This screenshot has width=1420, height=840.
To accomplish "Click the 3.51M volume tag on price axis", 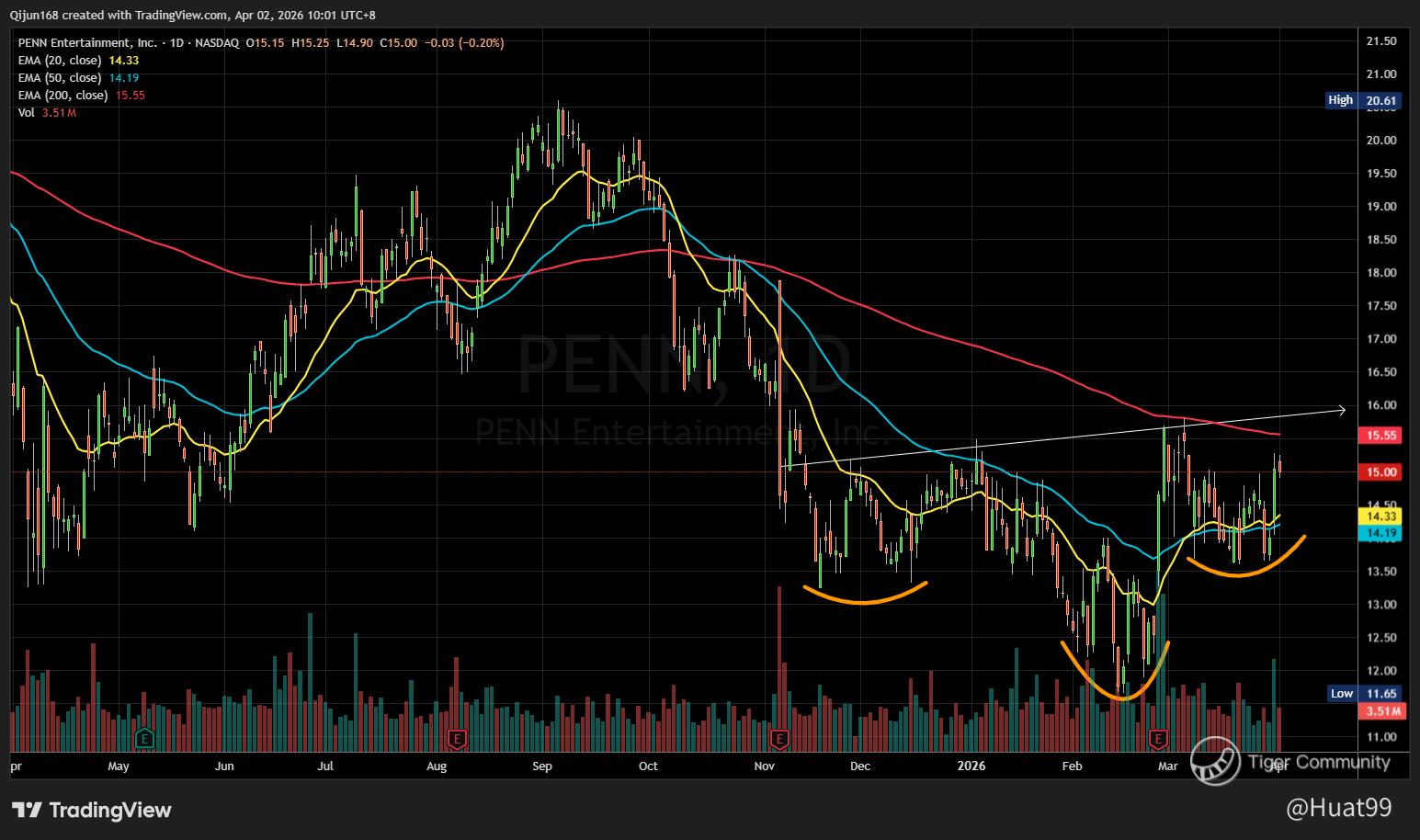I will pyautogui.click(x=1382, y=711).
